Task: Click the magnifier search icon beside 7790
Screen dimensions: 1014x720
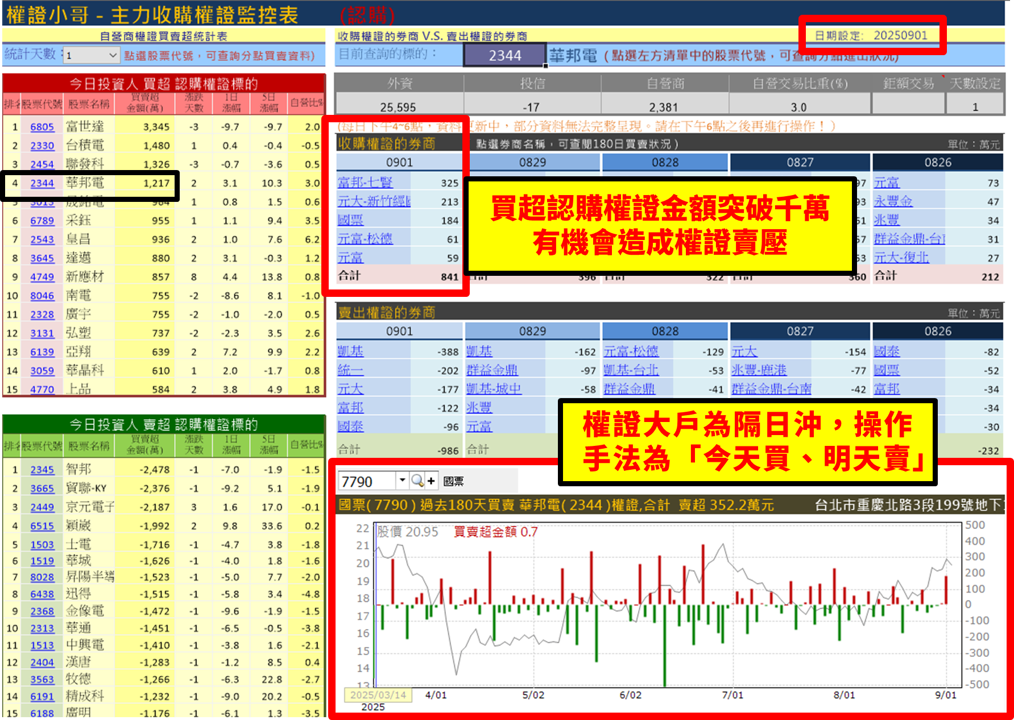Action: pos(417,481)
